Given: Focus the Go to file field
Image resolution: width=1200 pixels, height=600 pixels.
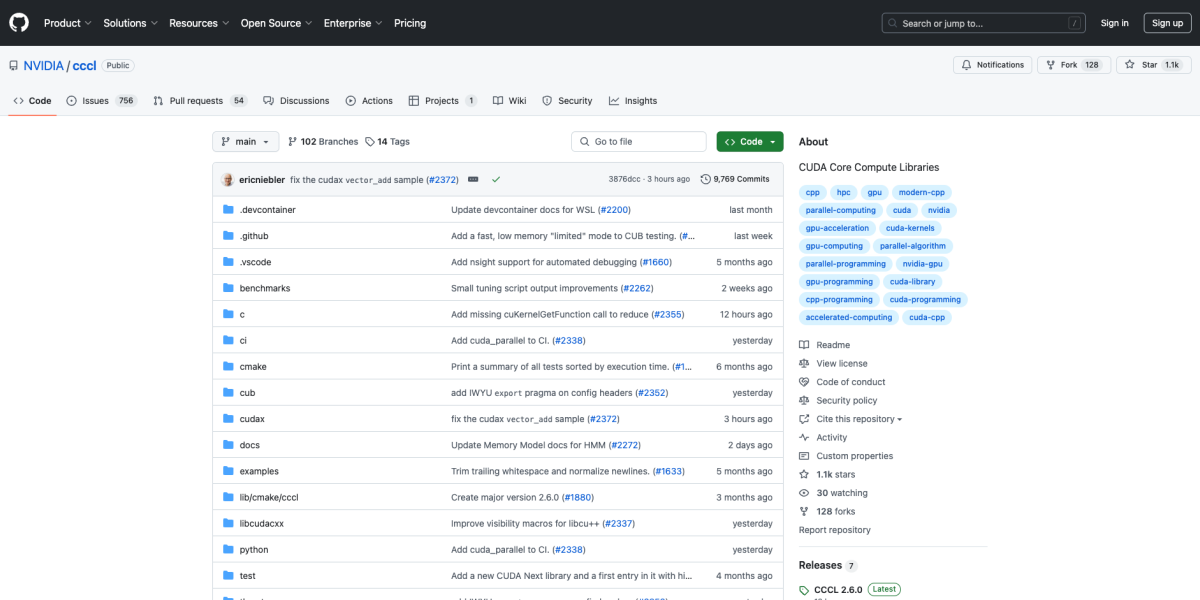Looking at the screenshot, I should click(x=639, y=142).
